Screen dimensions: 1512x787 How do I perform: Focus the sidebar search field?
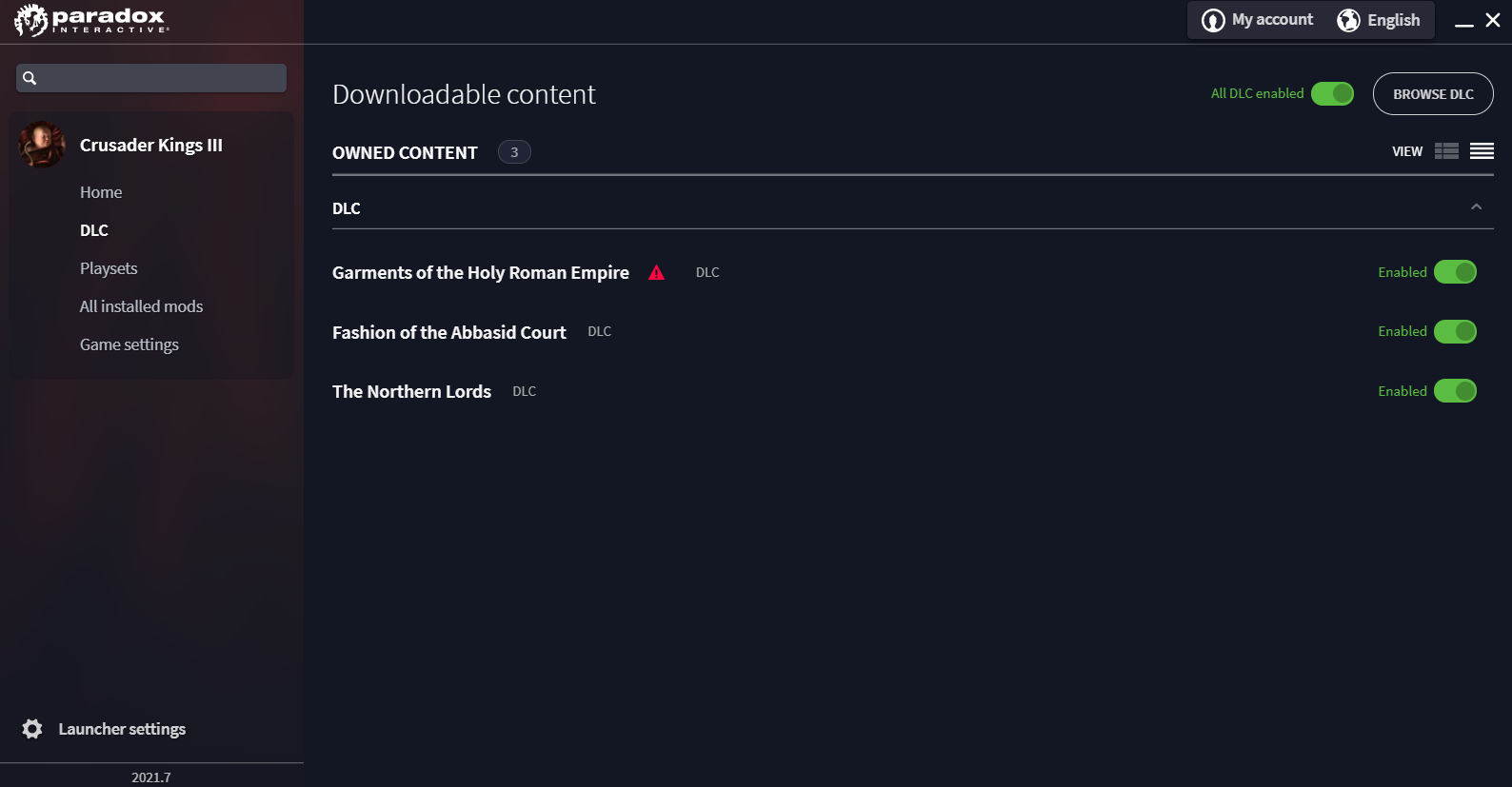pyautogui.click(x=151, y=78)
